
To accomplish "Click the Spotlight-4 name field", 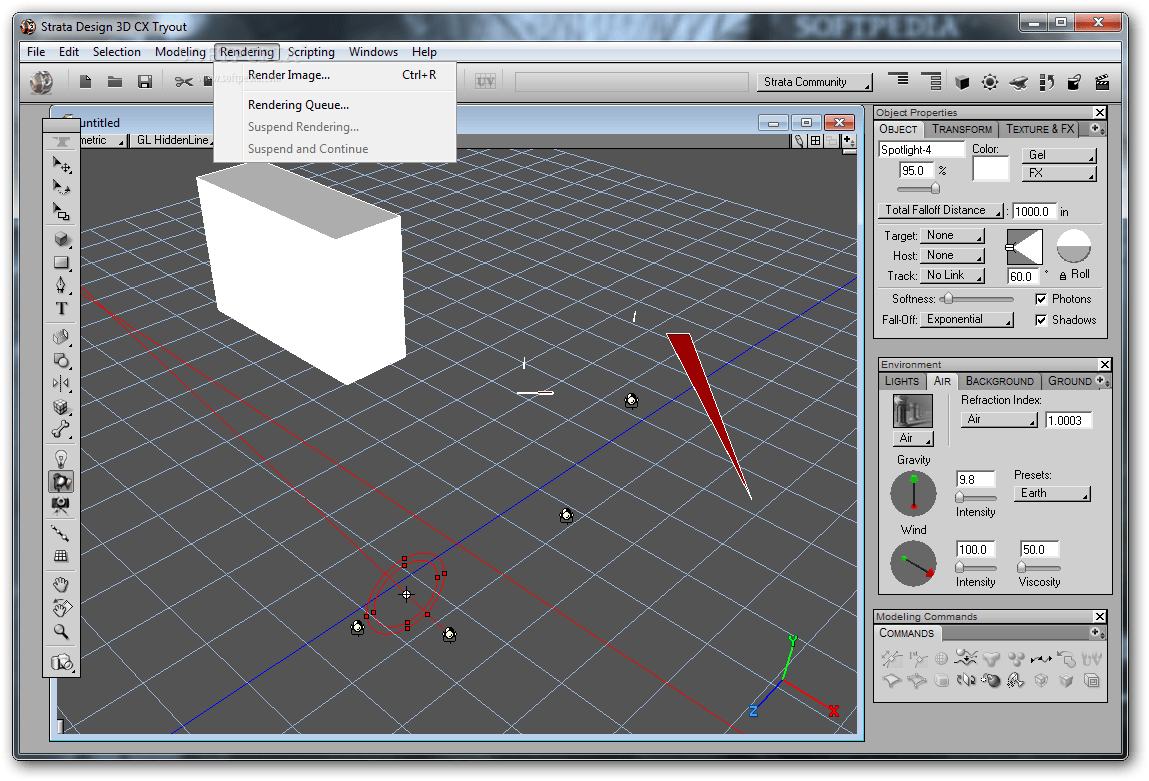I will pyautogui.click(x=921, y=149).
